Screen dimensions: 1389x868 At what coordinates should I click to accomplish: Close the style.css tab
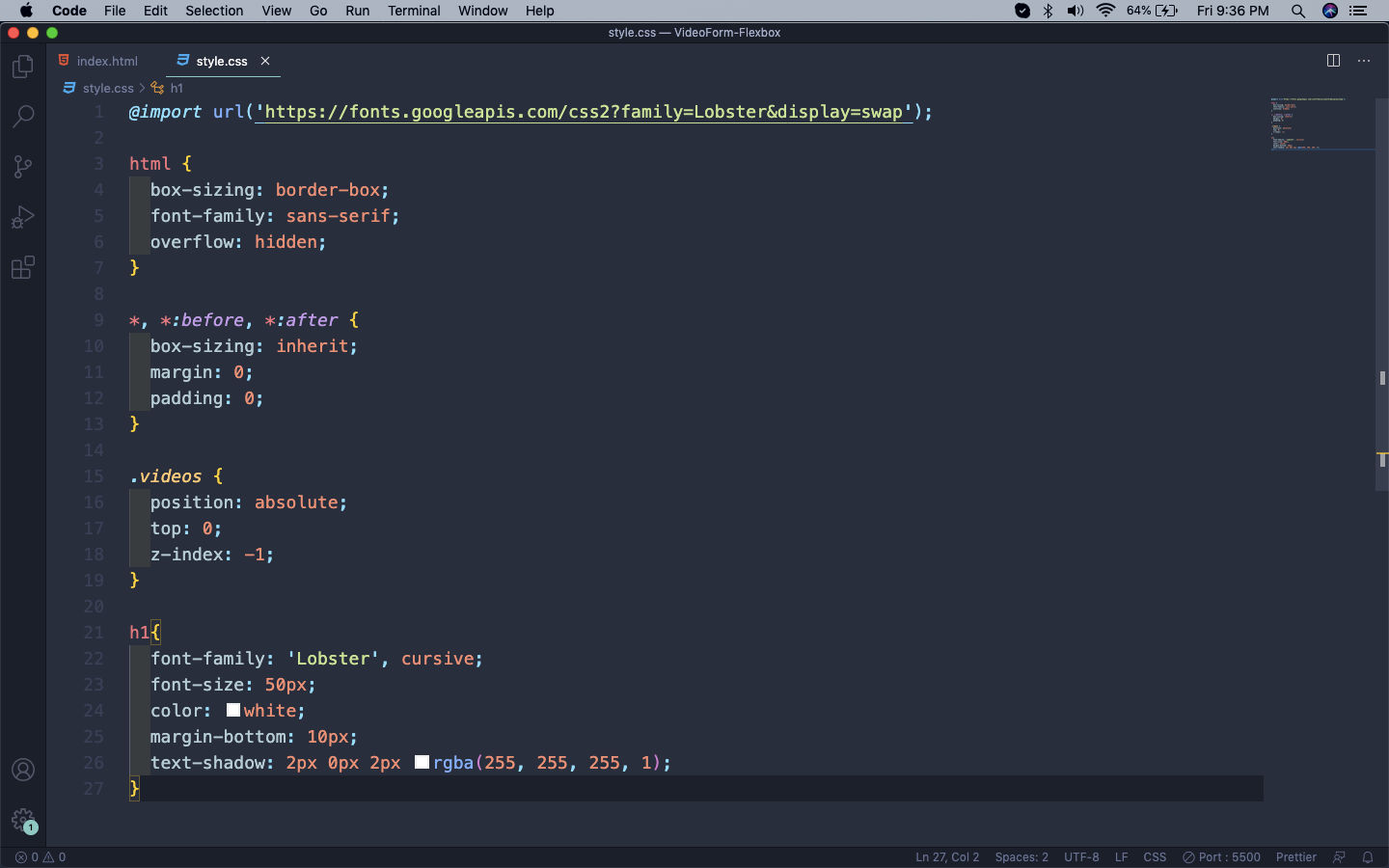tap(265, 61)
